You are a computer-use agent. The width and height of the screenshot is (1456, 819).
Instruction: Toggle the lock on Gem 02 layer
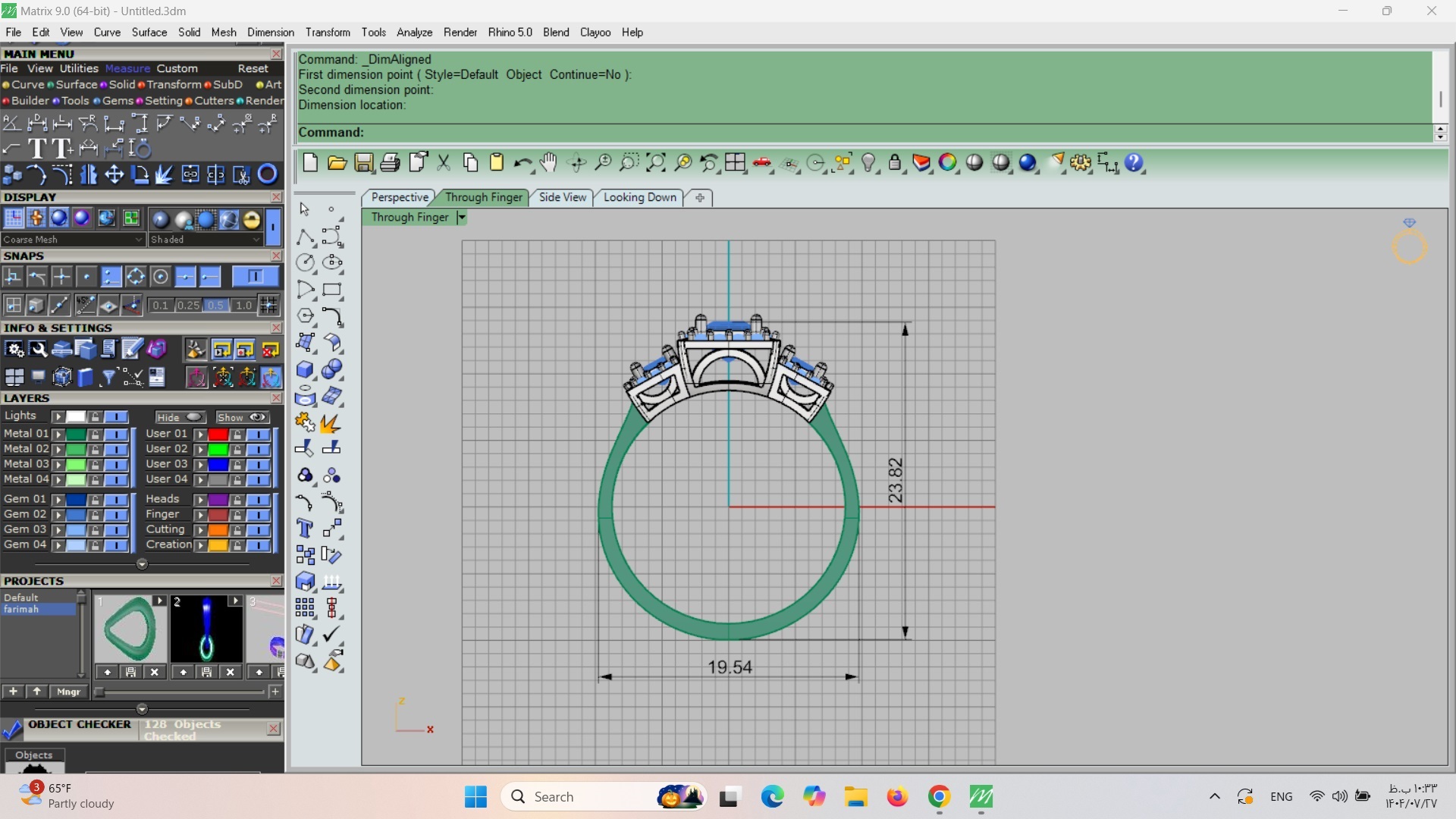(95, 515)
